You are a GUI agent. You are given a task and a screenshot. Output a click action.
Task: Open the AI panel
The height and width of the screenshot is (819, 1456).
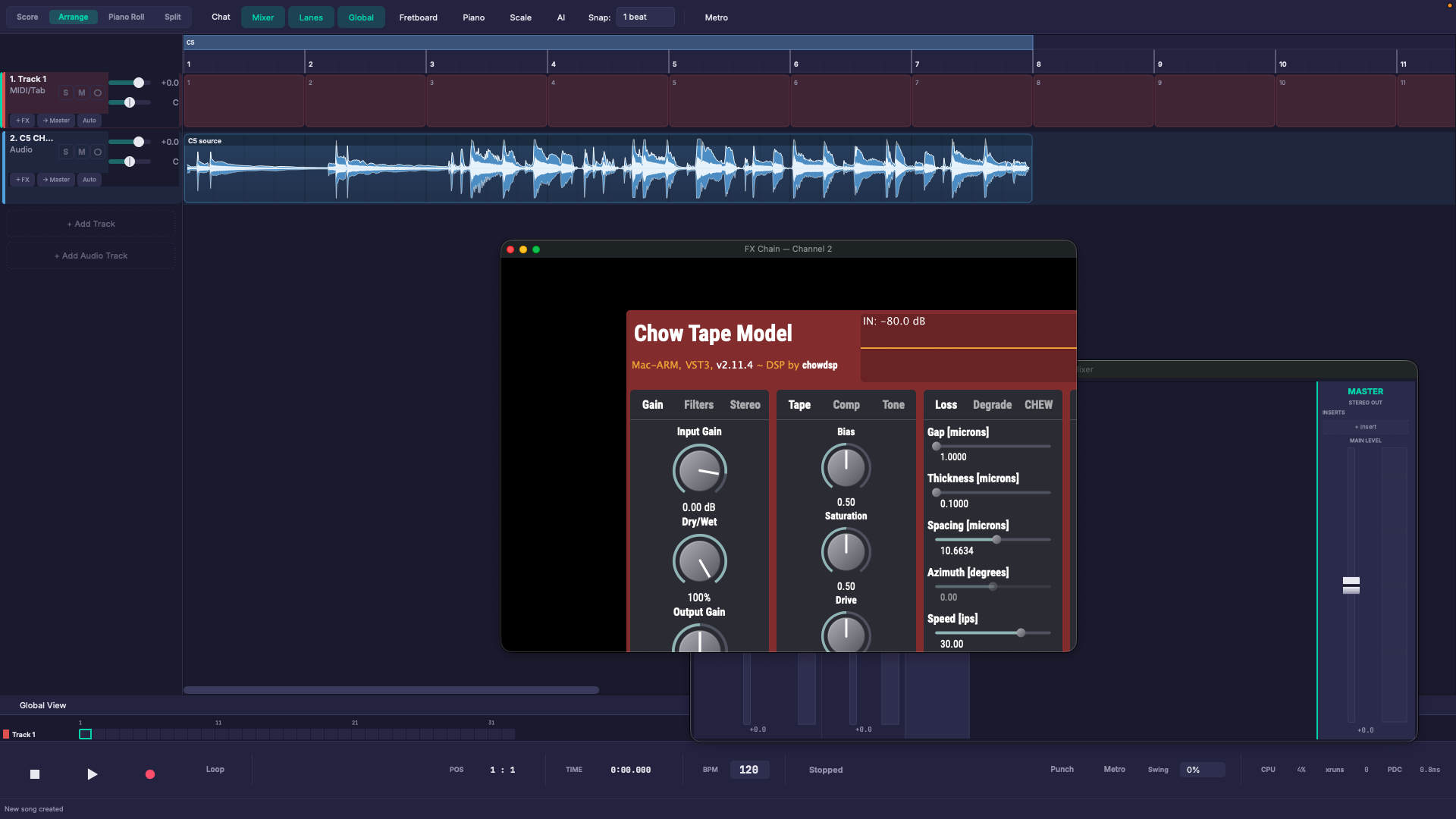click(561, 17)
